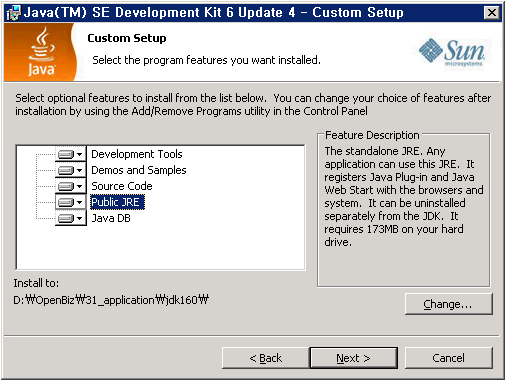Click the Change... install folder button
The image size is (506, 381).
448,304
